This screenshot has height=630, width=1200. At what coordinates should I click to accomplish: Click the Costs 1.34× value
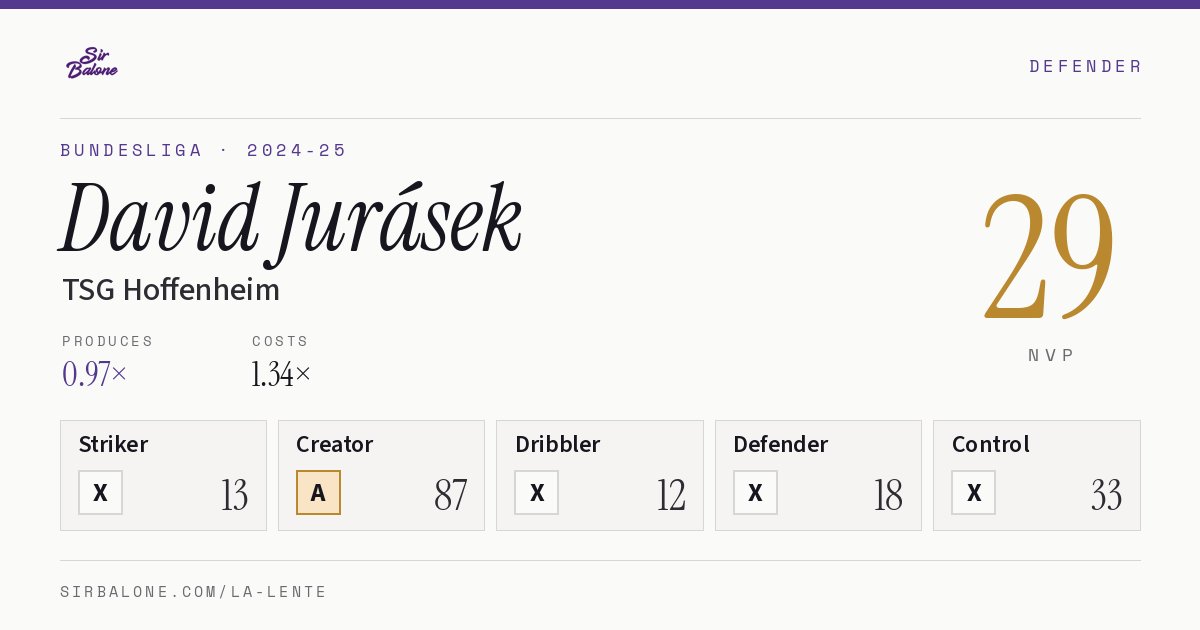[281, 374]
